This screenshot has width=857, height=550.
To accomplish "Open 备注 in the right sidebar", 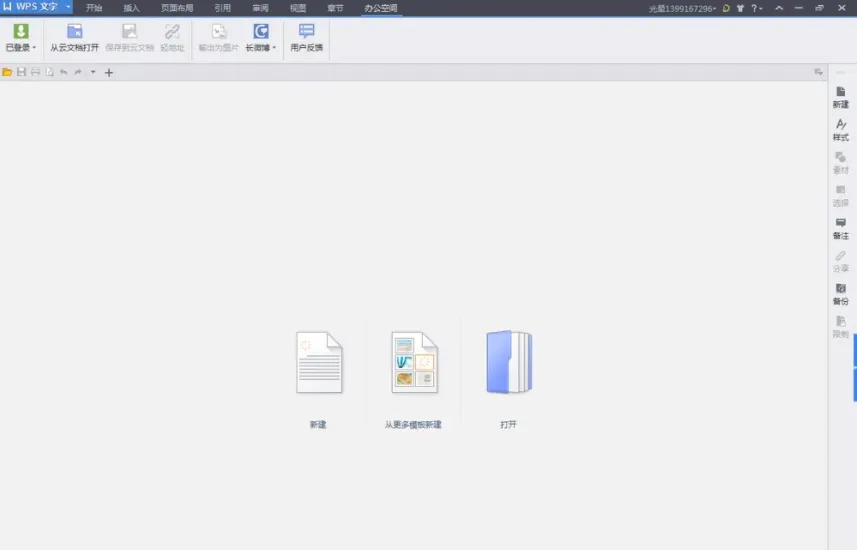I will click(841, 229).
